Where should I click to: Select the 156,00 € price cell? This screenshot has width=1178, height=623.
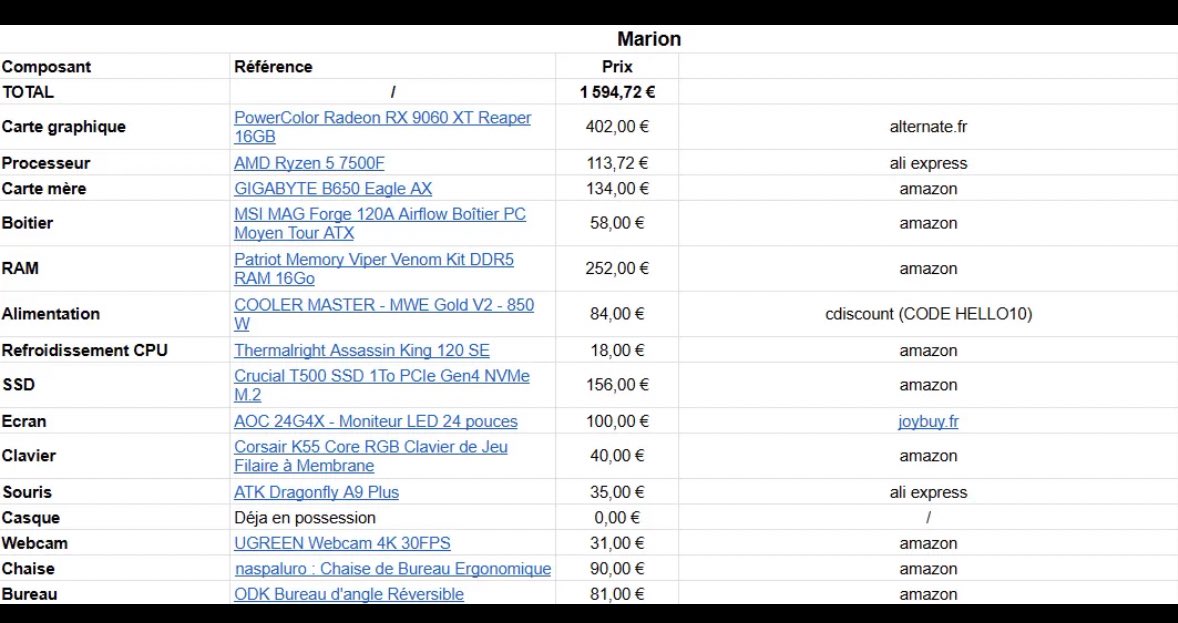point(617,385)
